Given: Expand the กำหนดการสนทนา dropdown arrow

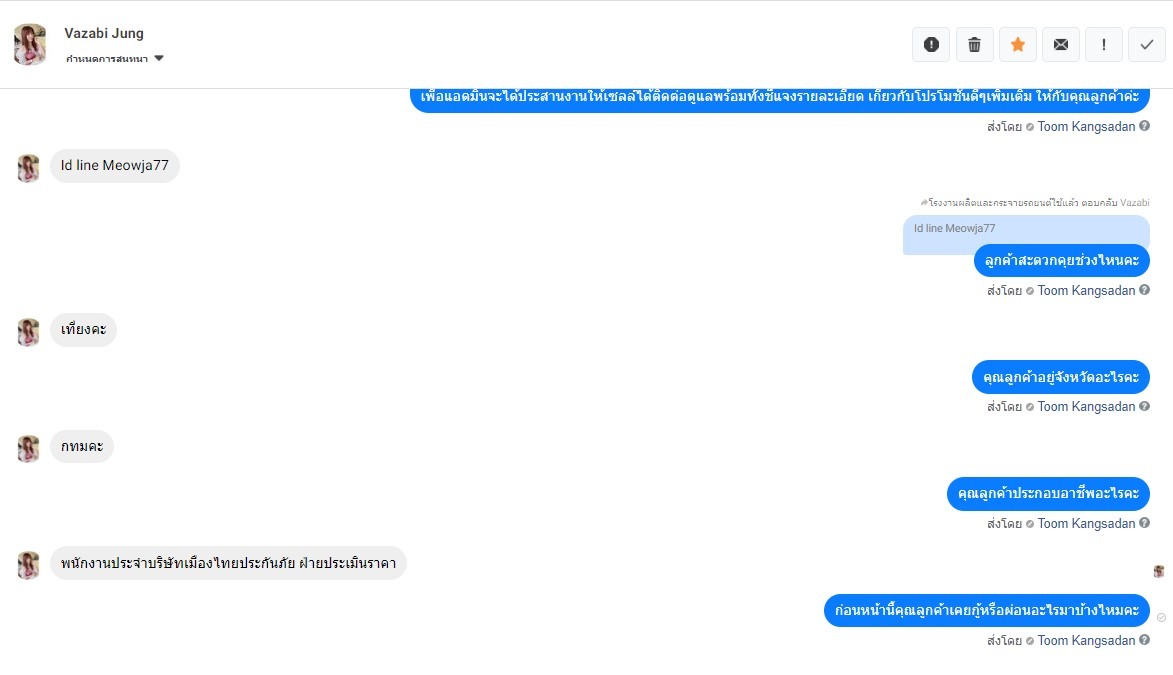Looking at the screenshot, I should coord(159,58).
